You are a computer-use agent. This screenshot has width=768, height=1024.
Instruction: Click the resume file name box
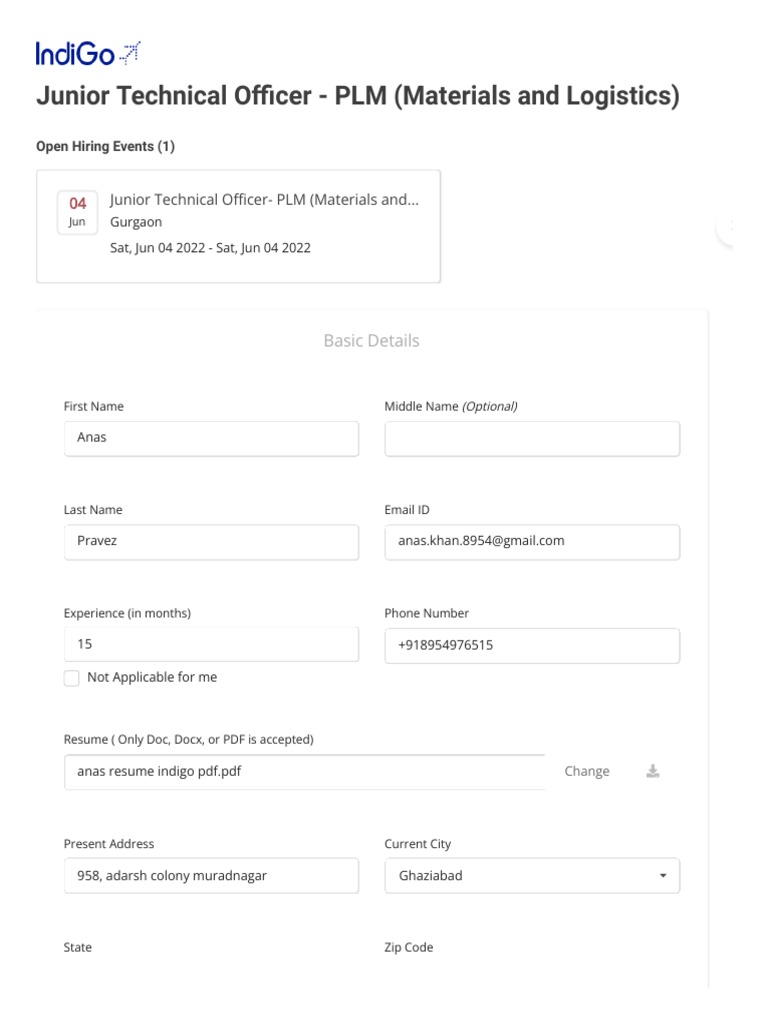305,771
